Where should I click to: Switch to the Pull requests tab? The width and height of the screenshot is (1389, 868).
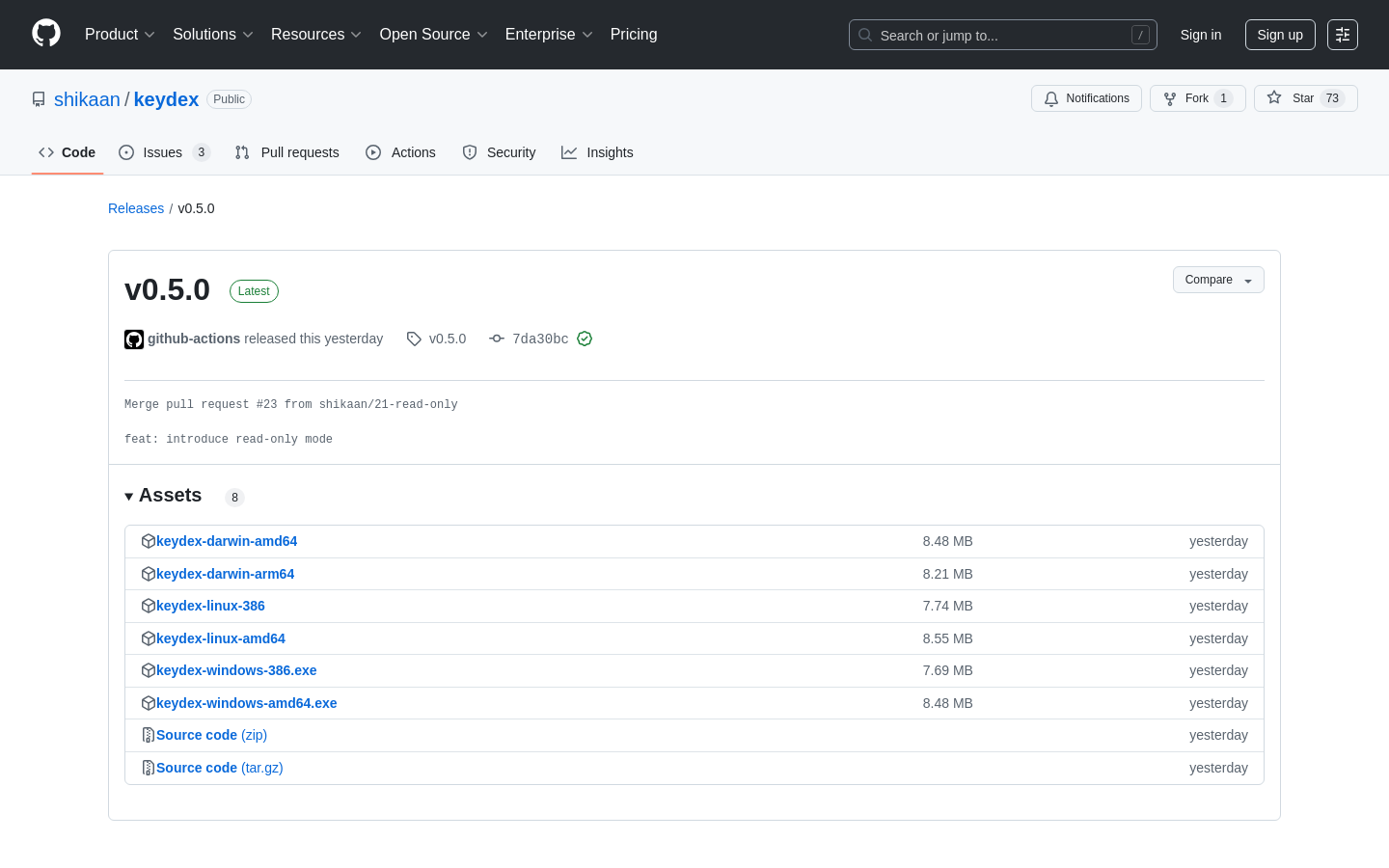pos(287,152)
